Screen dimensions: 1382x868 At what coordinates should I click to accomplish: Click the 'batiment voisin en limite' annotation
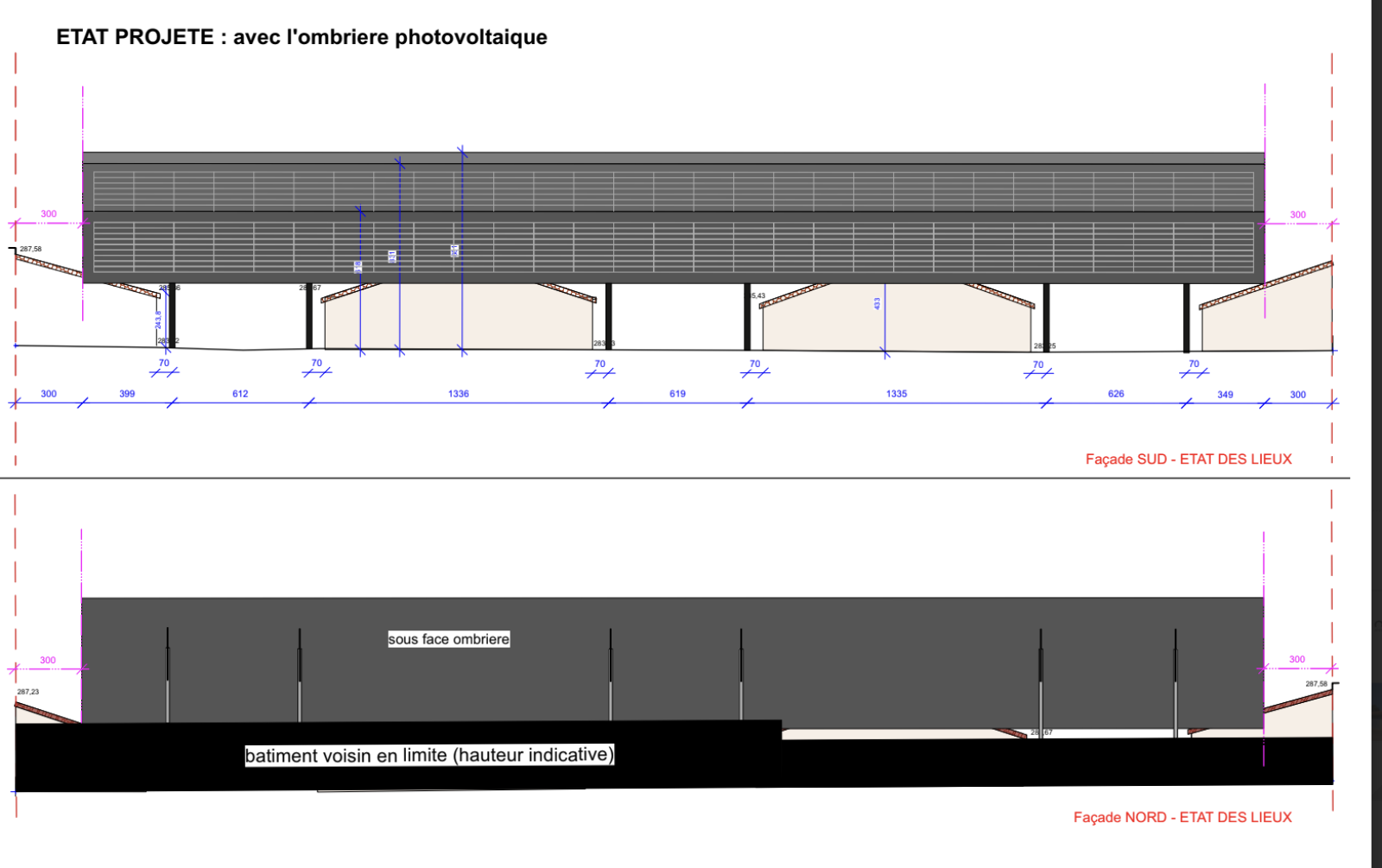pyautogui.click(x=429, y=756)
